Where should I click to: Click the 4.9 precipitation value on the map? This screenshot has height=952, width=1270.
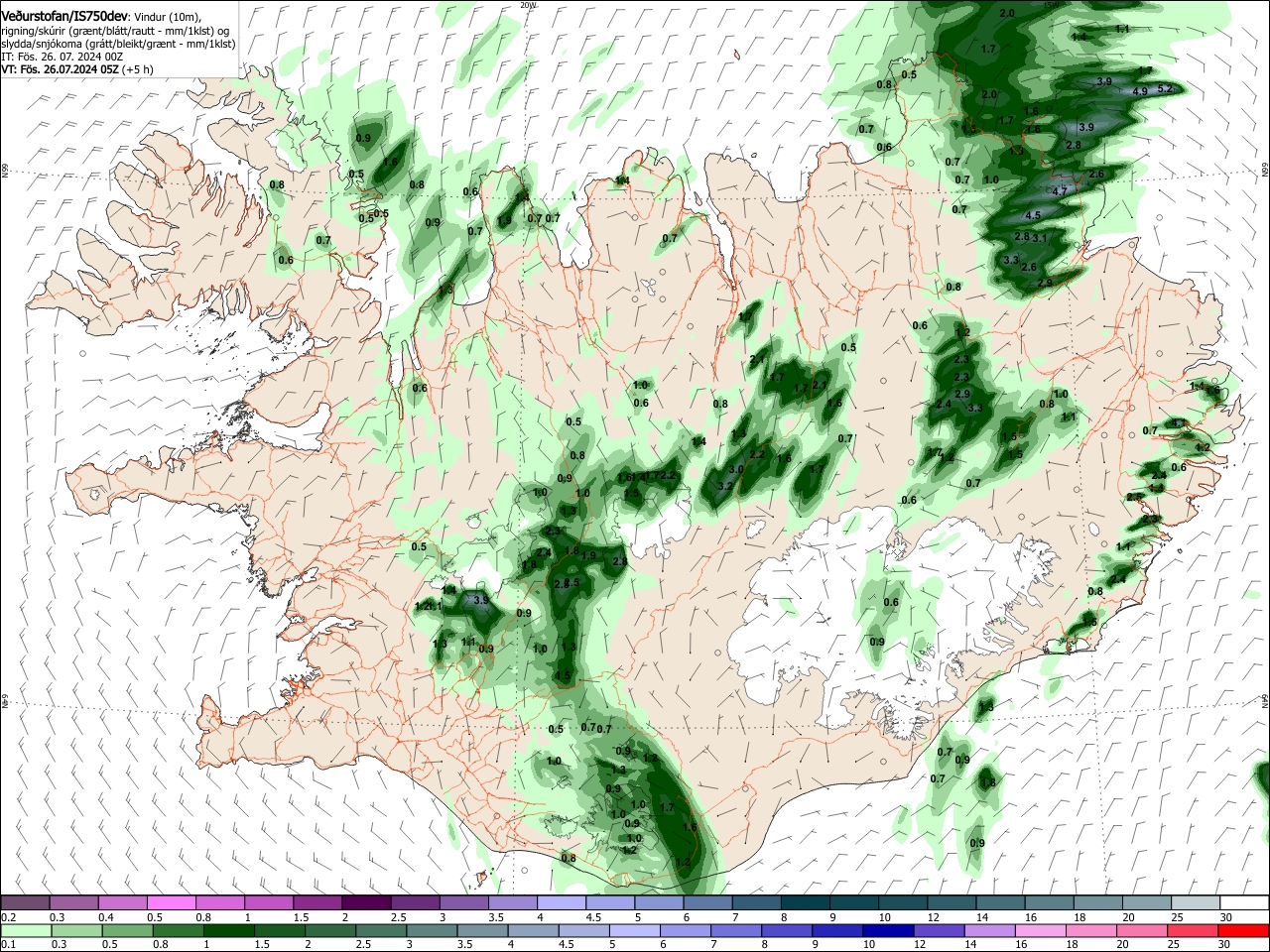[x=1140, y=91]
